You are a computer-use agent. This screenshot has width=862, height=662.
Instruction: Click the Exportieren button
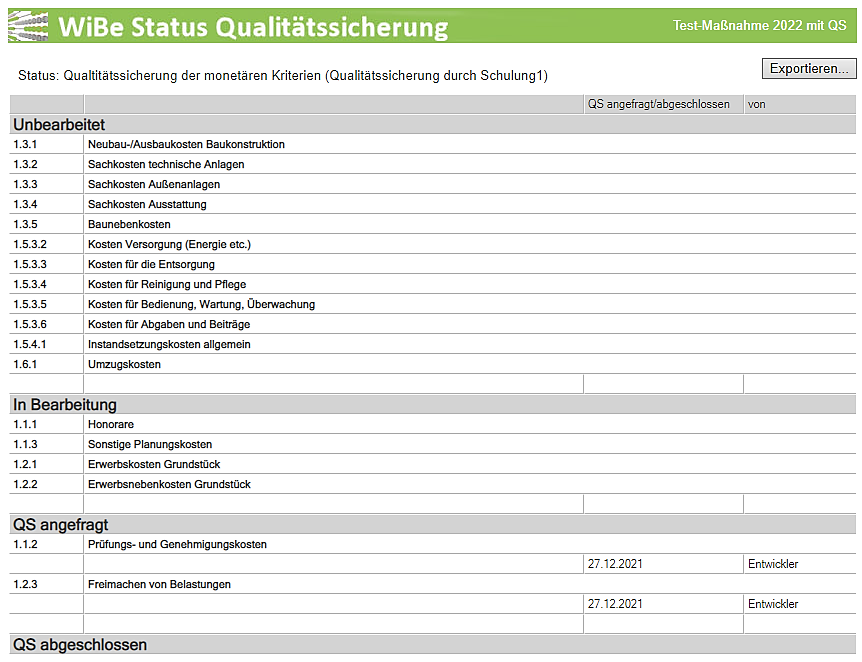pos(809,69)
